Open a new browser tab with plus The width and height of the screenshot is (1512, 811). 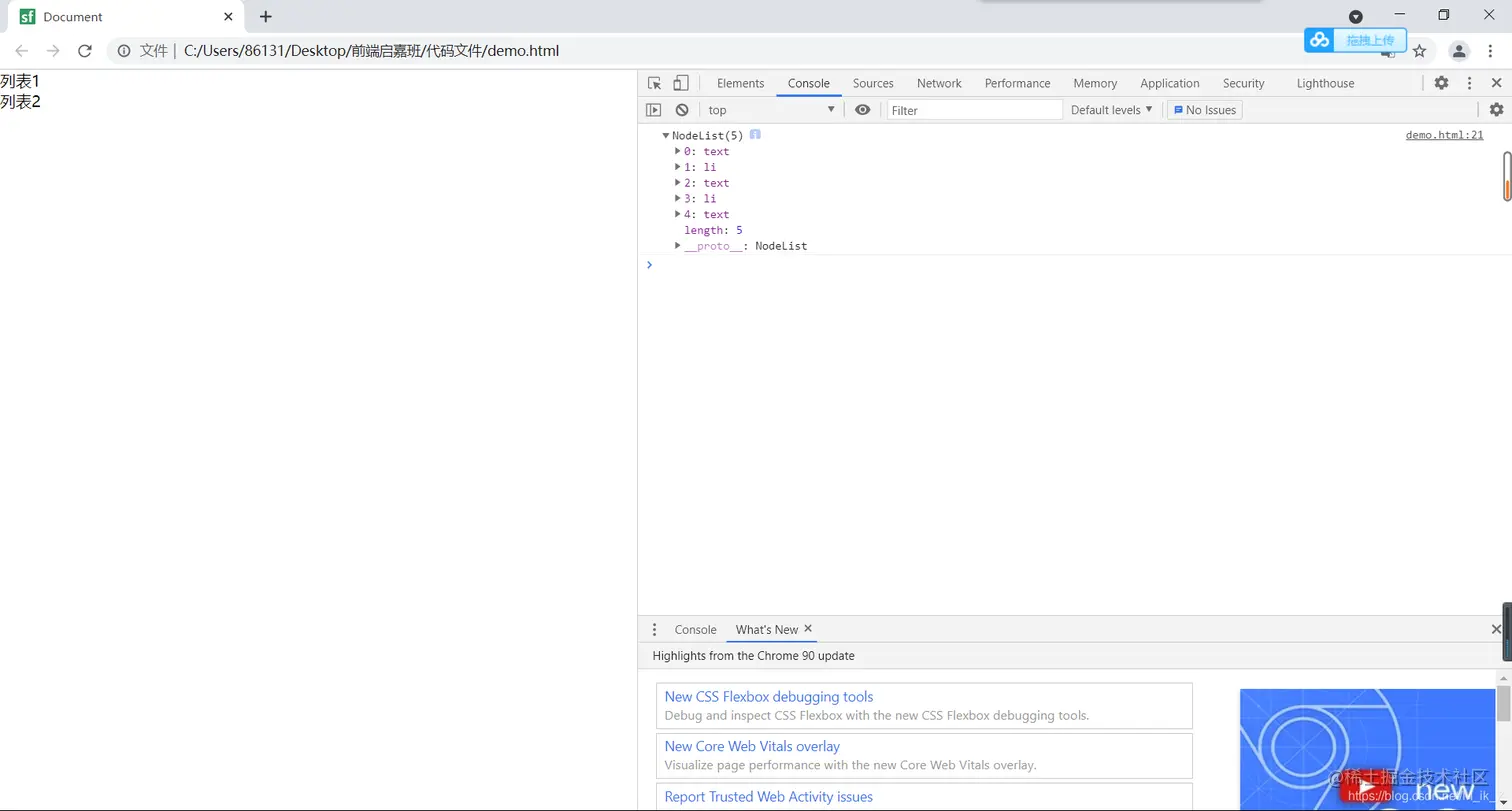pyautogui.click(x=265, y=16)
